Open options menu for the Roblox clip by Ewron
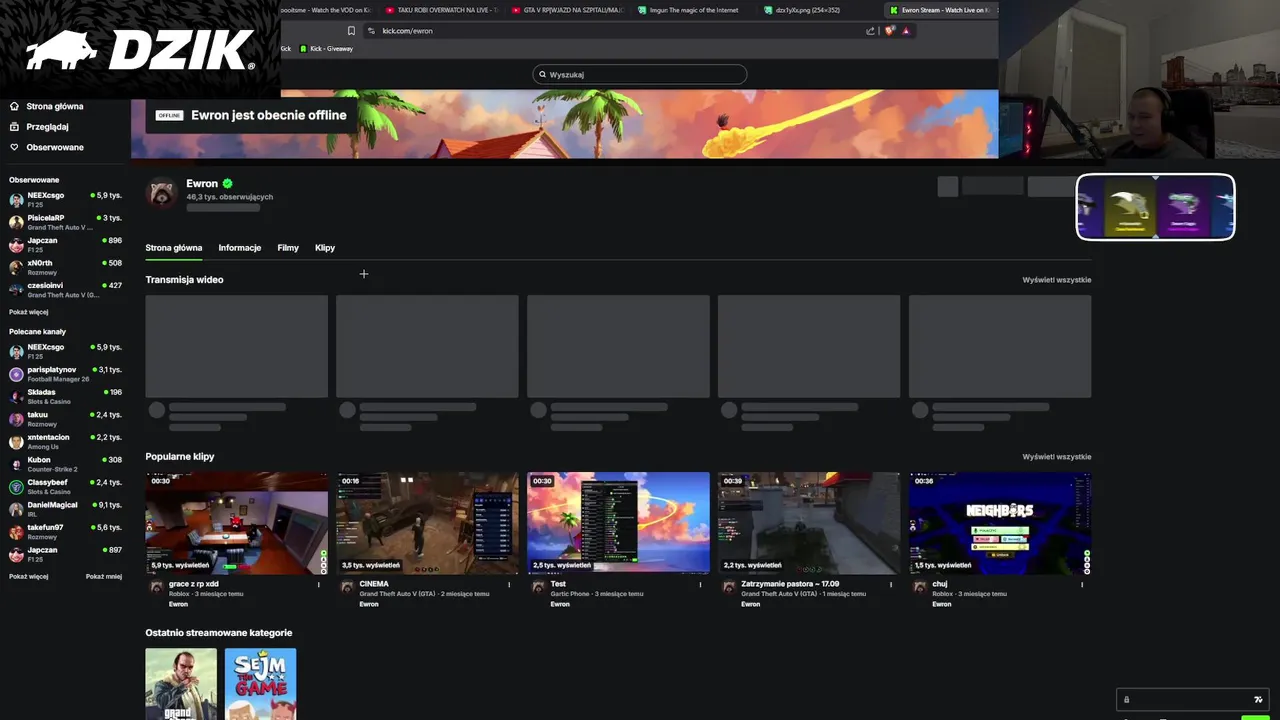 tap(1082, 584)
